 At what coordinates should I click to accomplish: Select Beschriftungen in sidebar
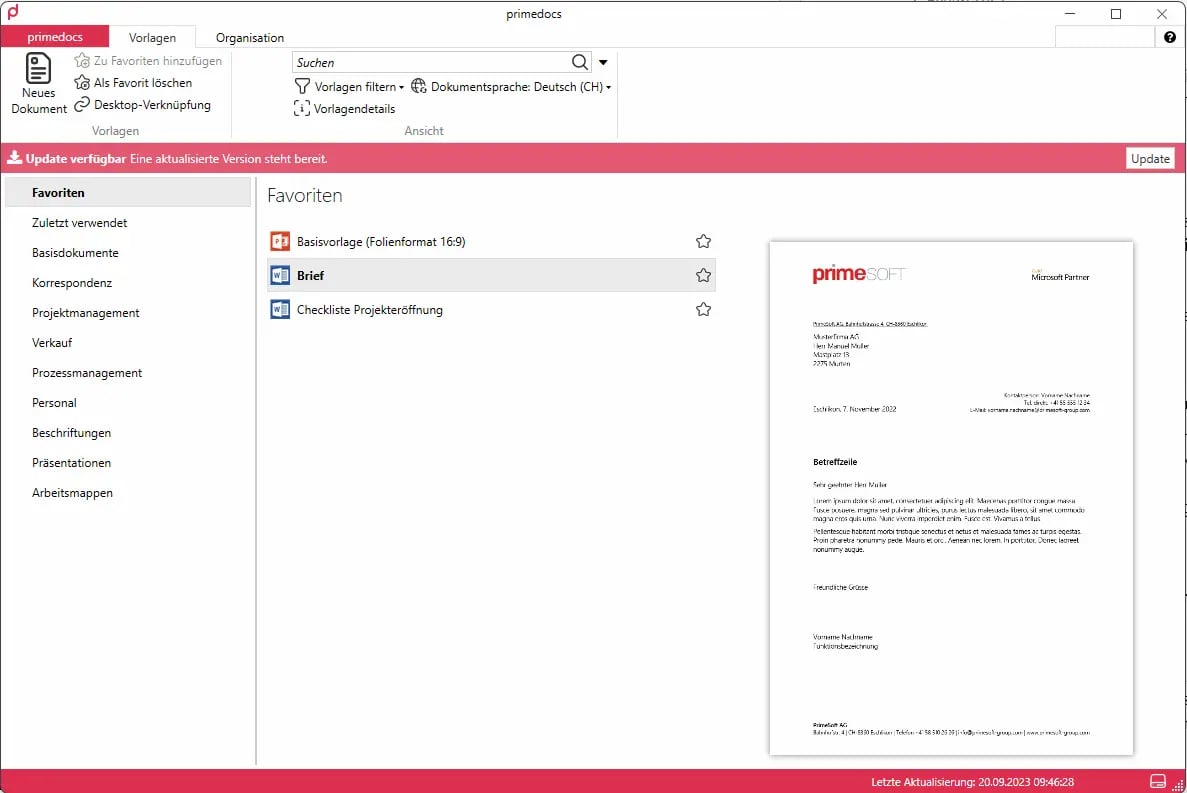tap(128, 433)
